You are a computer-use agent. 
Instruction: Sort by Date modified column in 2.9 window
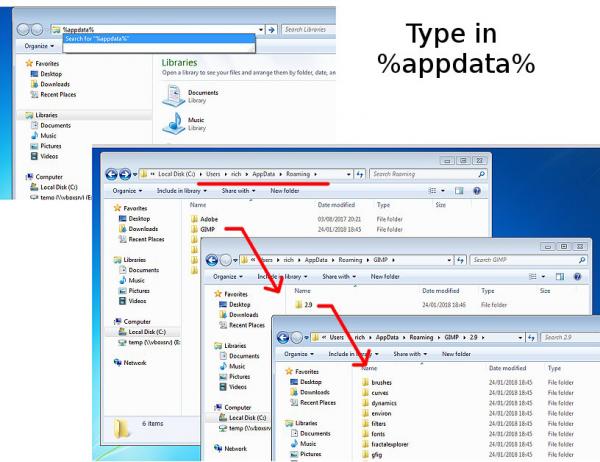(x=507, y=368)
